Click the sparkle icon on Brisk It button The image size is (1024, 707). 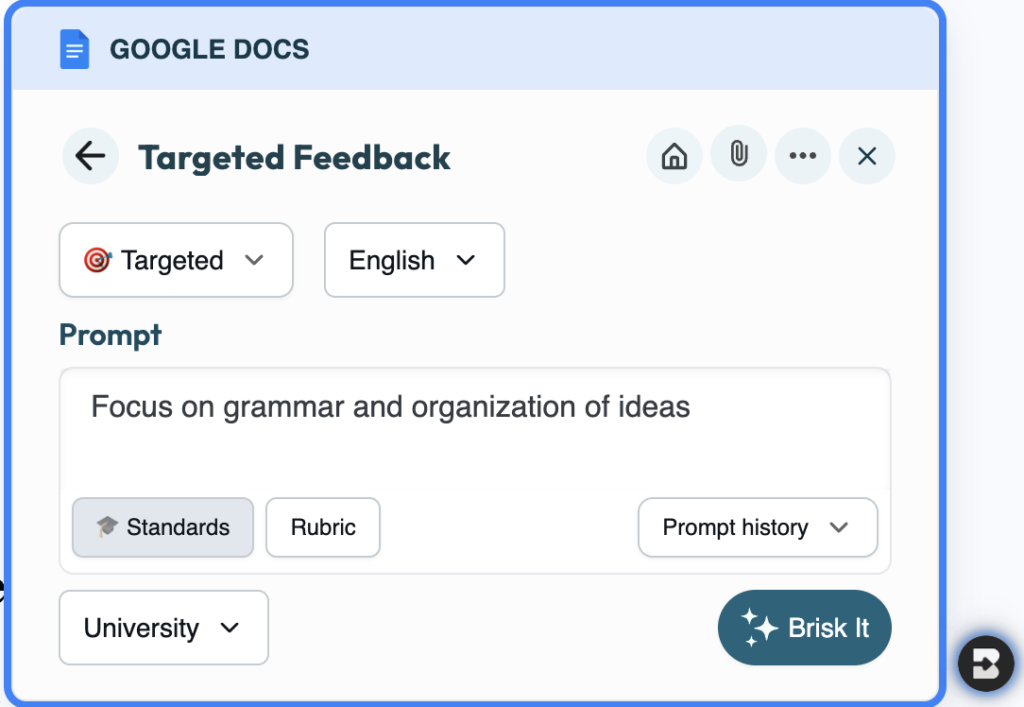[758, 627]
